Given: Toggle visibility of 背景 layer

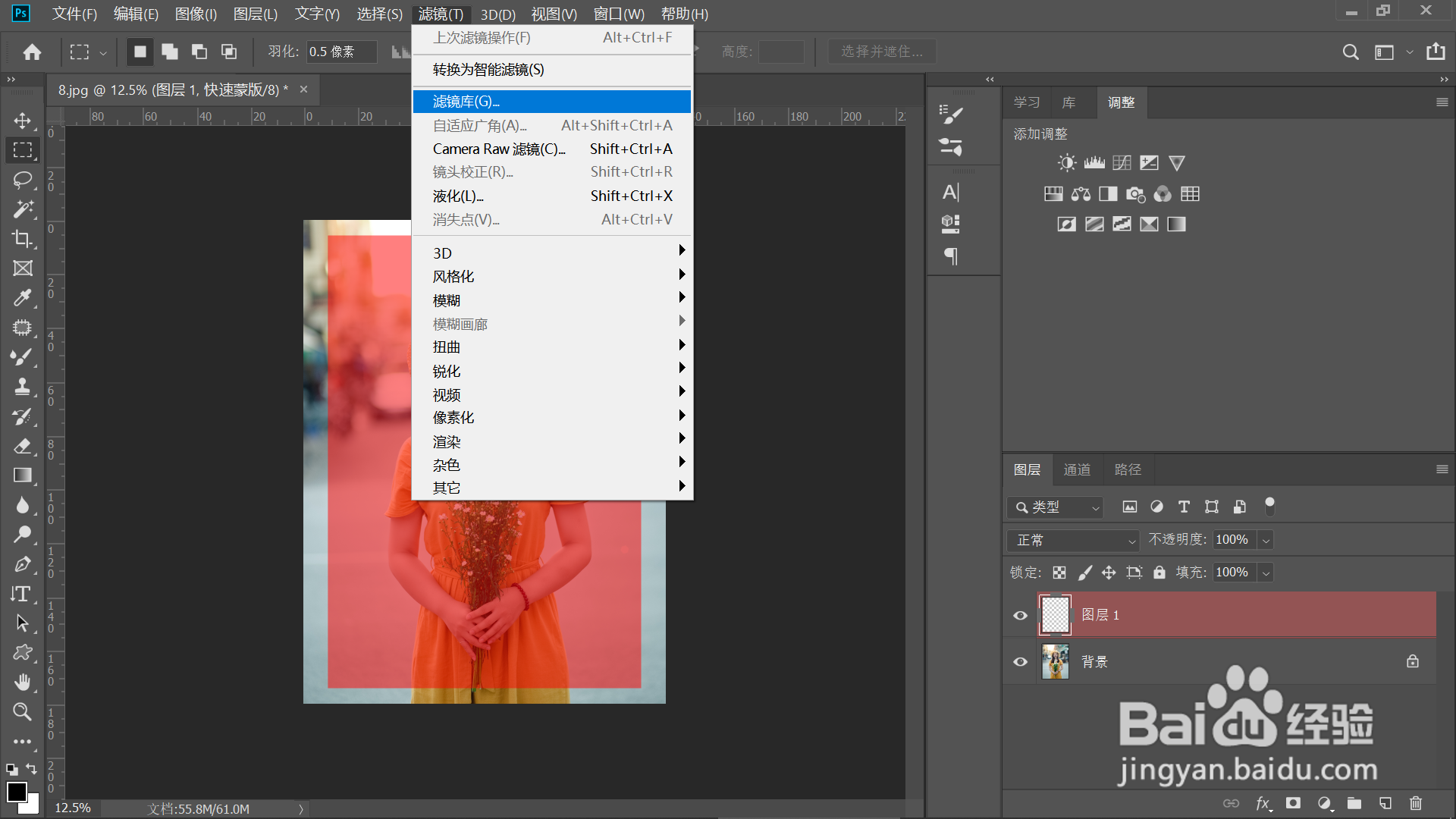Looking at the screenshot, I should pyautogui.click(x=1020, y=662).
